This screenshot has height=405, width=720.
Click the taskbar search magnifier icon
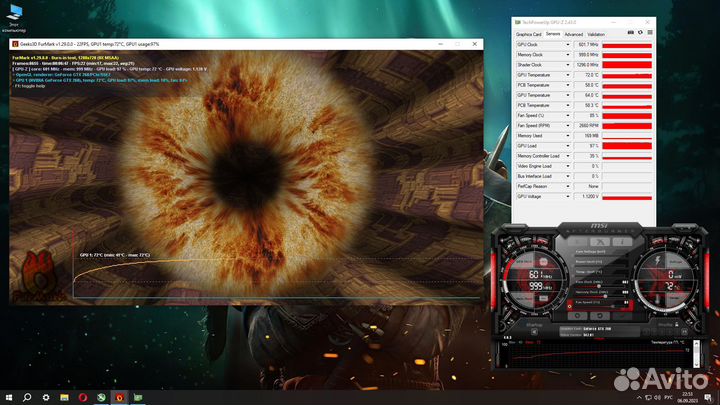(27, 397)
